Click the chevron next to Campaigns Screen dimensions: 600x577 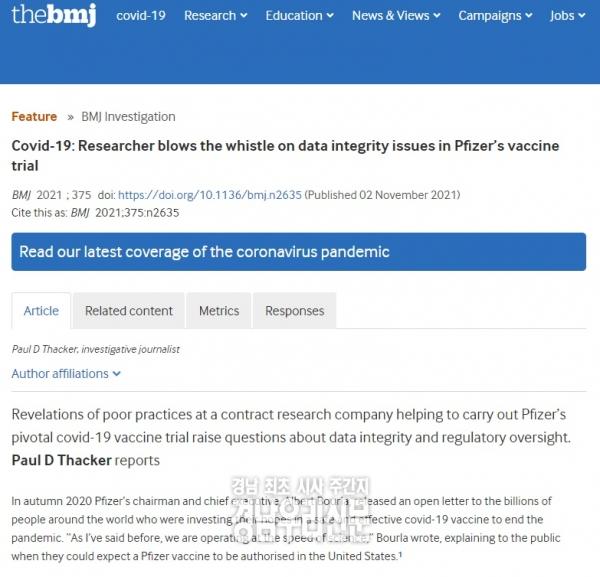528,16
